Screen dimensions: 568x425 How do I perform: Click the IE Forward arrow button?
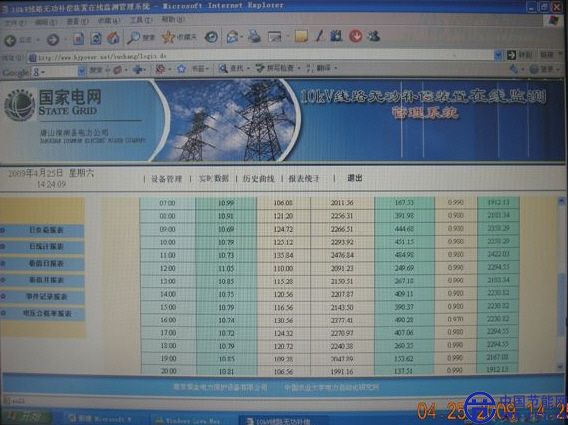[x=53, y=39]
